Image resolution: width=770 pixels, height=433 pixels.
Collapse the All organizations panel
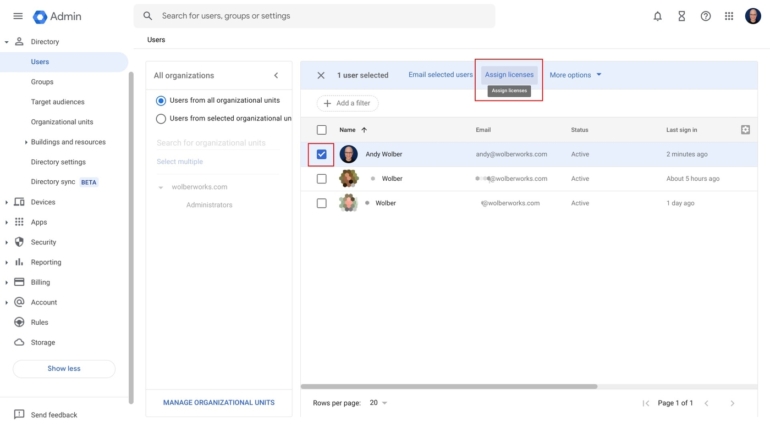click(276, 75)
